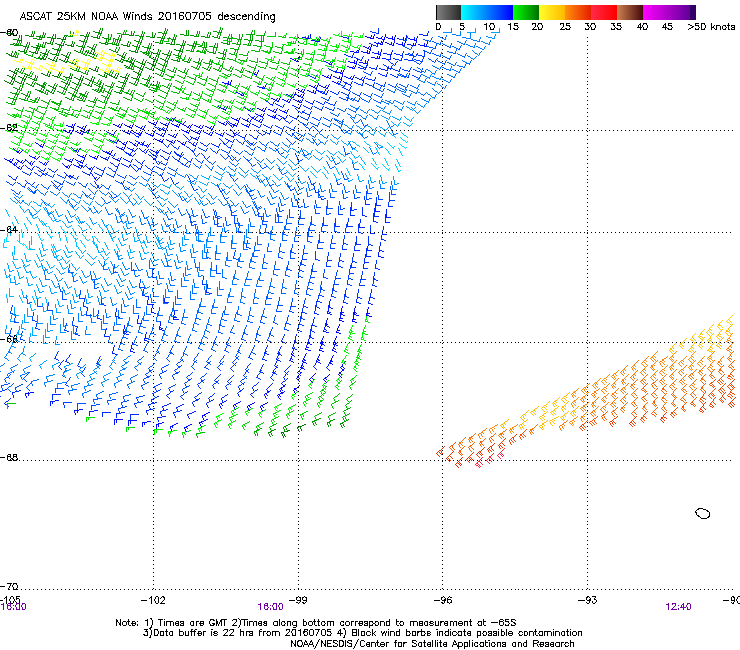Click the 'Times are GMT' note line
740x650 pixels.
[316, 623]
